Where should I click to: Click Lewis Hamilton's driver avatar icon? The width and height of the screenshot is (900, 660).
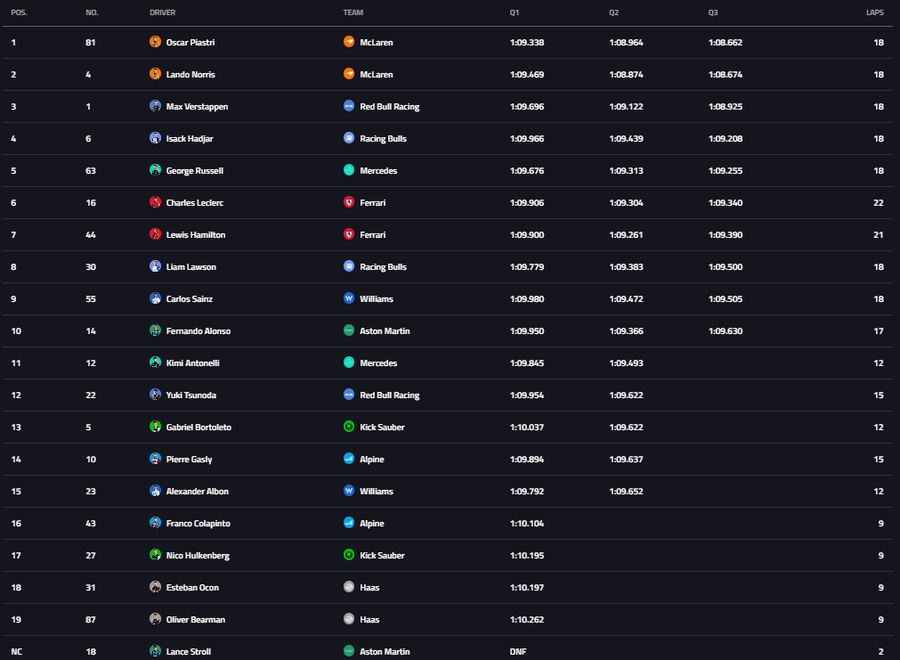[x=155, y=234]
